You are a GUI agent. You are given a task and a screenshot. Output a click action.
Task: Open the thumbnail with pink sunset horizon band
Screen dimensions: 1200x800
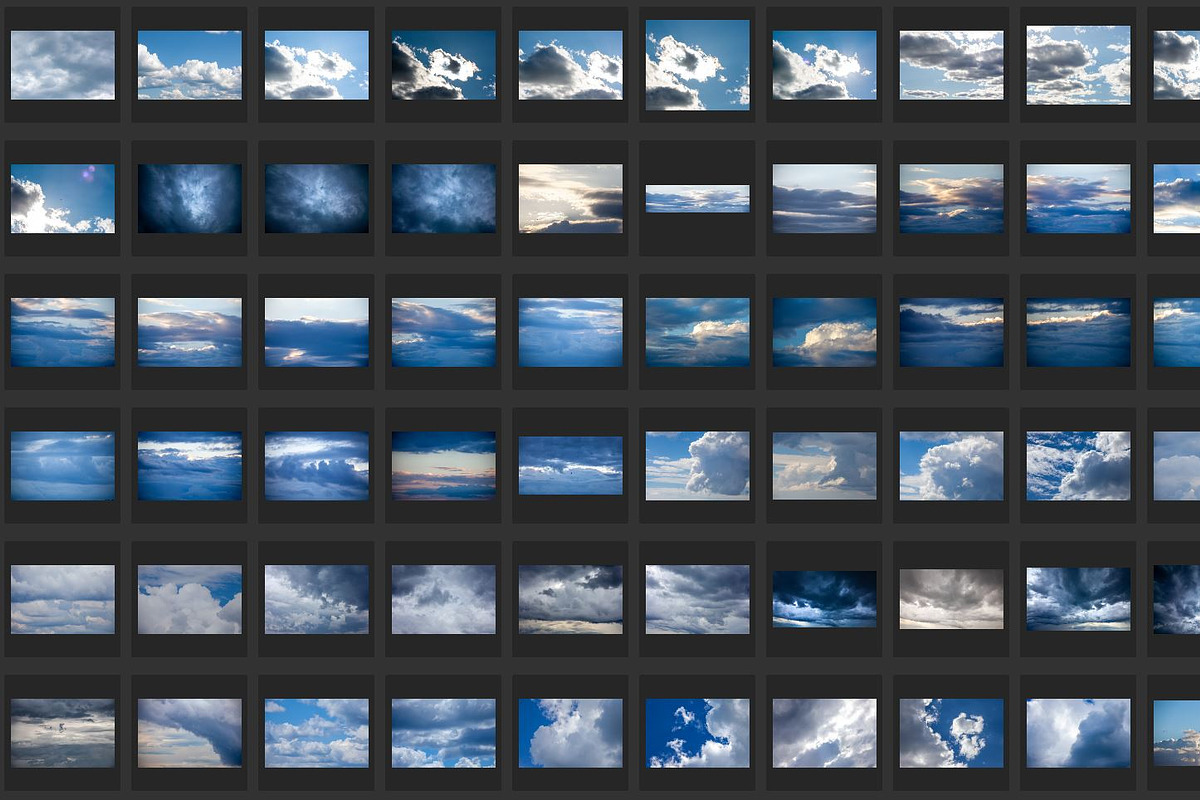pyautogui.click(x=443, y=466)
